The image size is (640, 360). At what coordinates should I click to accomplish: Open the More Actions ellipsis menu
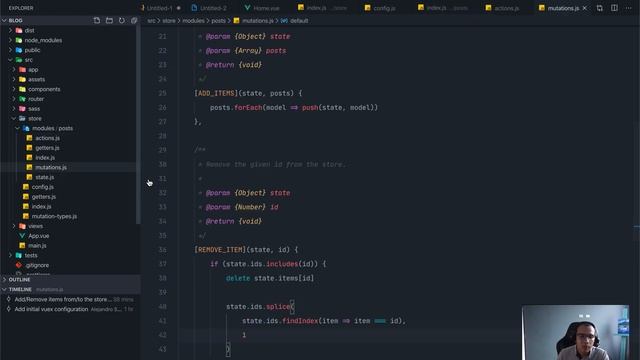click(629, 8)
